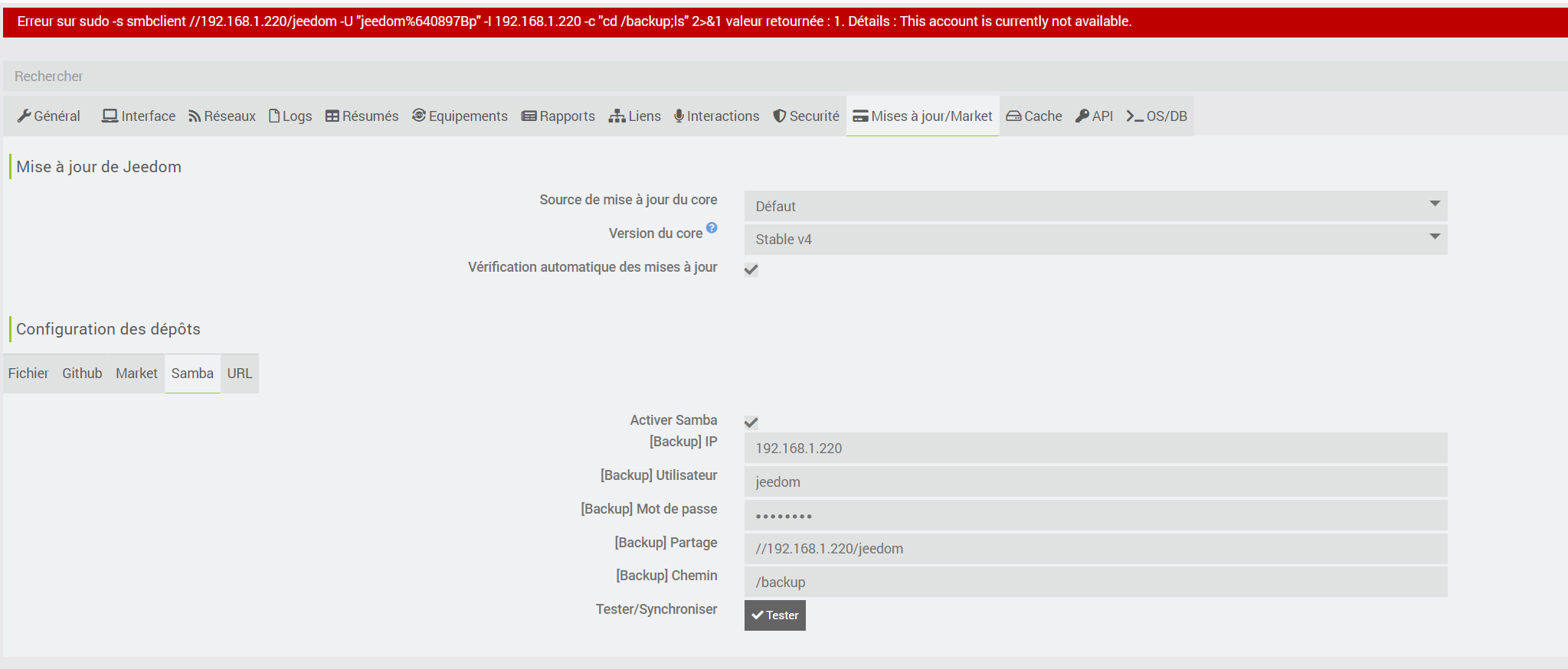This screenshot has width=1568, height=669.
Task: Select the Résumés tab
Action: pos(362,116)
